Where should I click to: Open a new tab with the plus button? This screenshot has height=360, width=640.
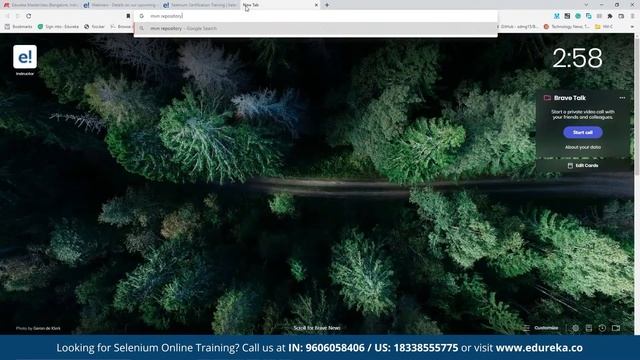[x=327, y=5]
